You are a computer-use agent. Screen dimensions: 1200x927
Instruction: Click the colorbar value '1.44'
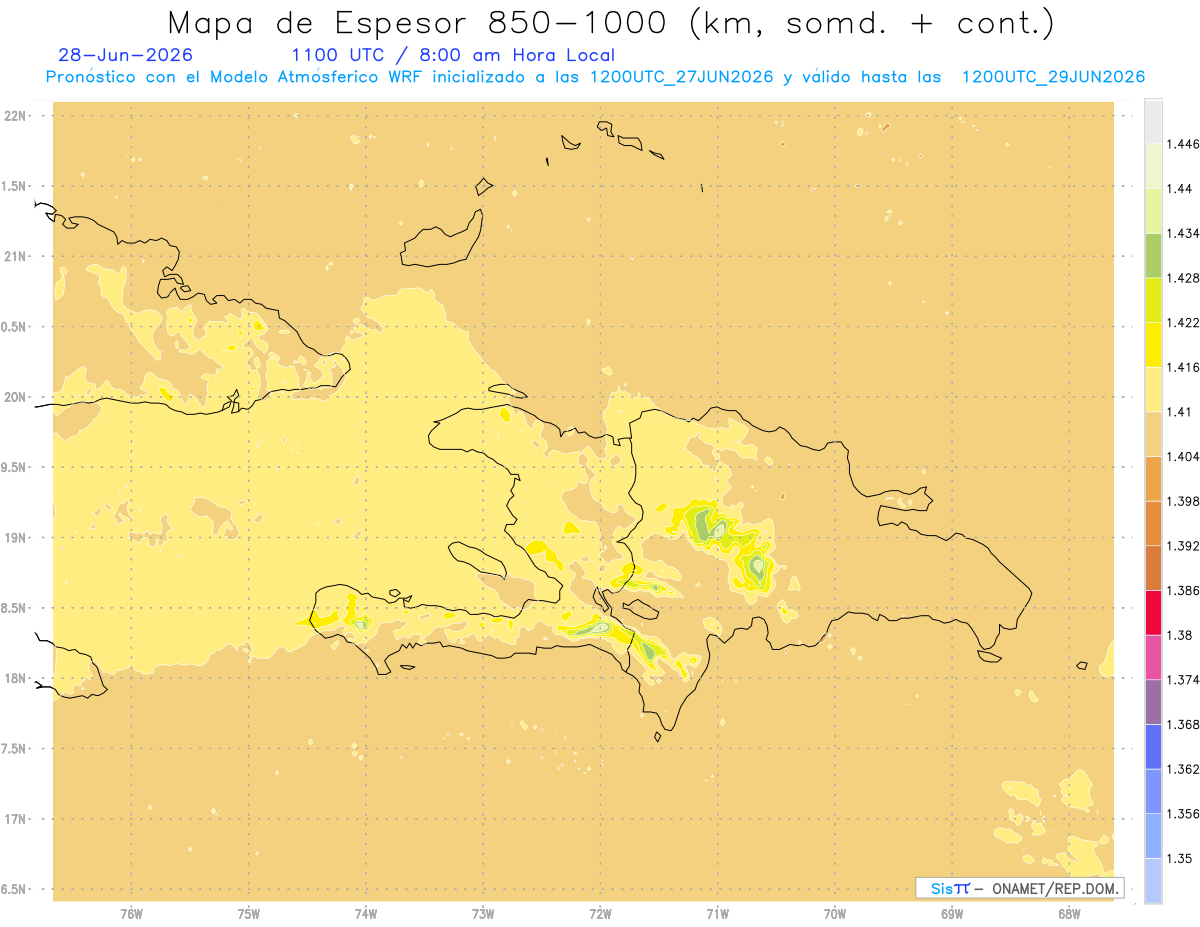(1182, 189)
